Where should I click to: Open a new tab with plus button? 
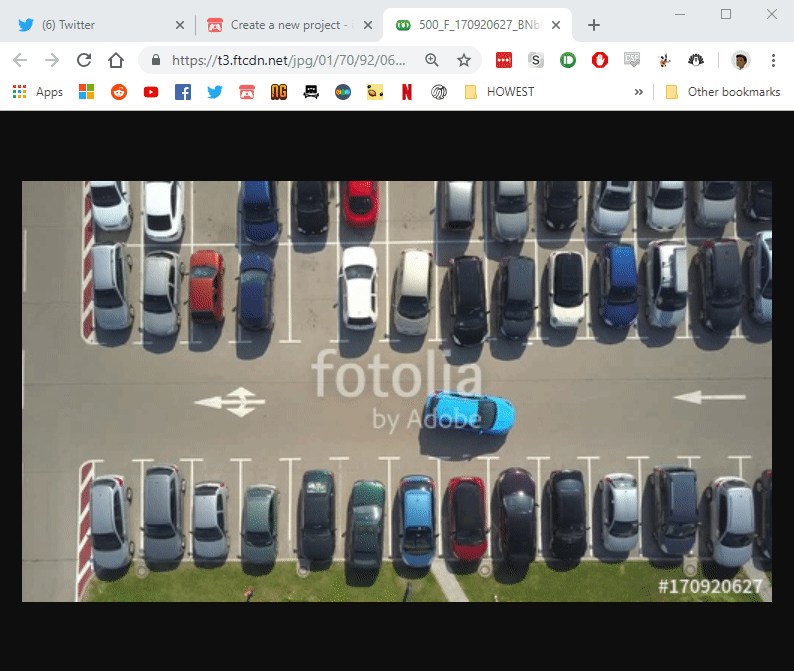click(594, 25)
